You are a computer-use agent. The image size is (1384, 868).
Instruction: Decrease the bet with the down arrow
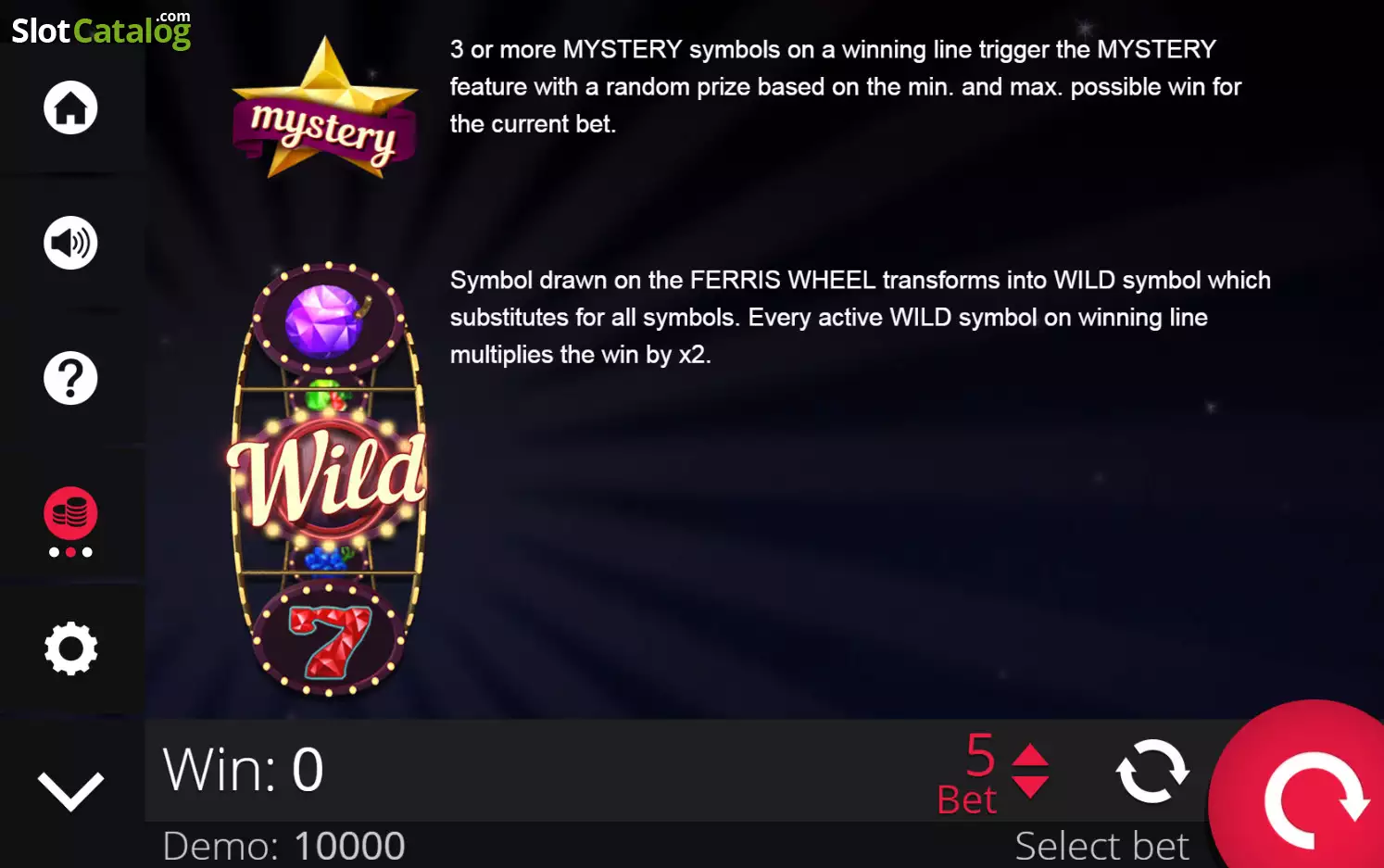pos(1030,787)
